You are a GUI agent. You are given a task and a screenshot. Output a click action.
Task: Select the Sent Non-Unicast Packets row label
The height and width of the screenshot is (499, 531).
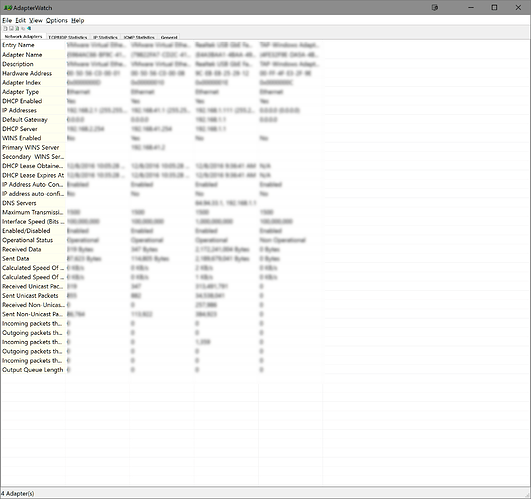pyautogui.click(x=33, y=314)
